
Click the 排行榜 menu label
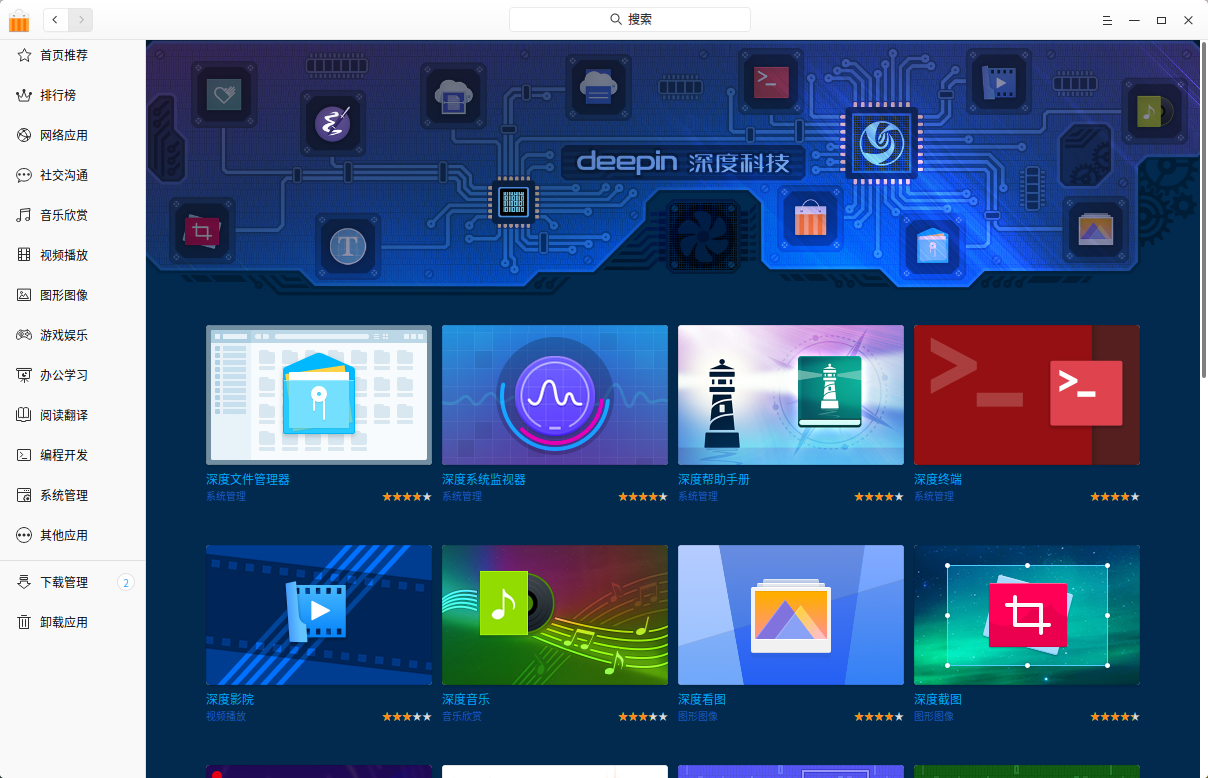click(x=58, y=95)
